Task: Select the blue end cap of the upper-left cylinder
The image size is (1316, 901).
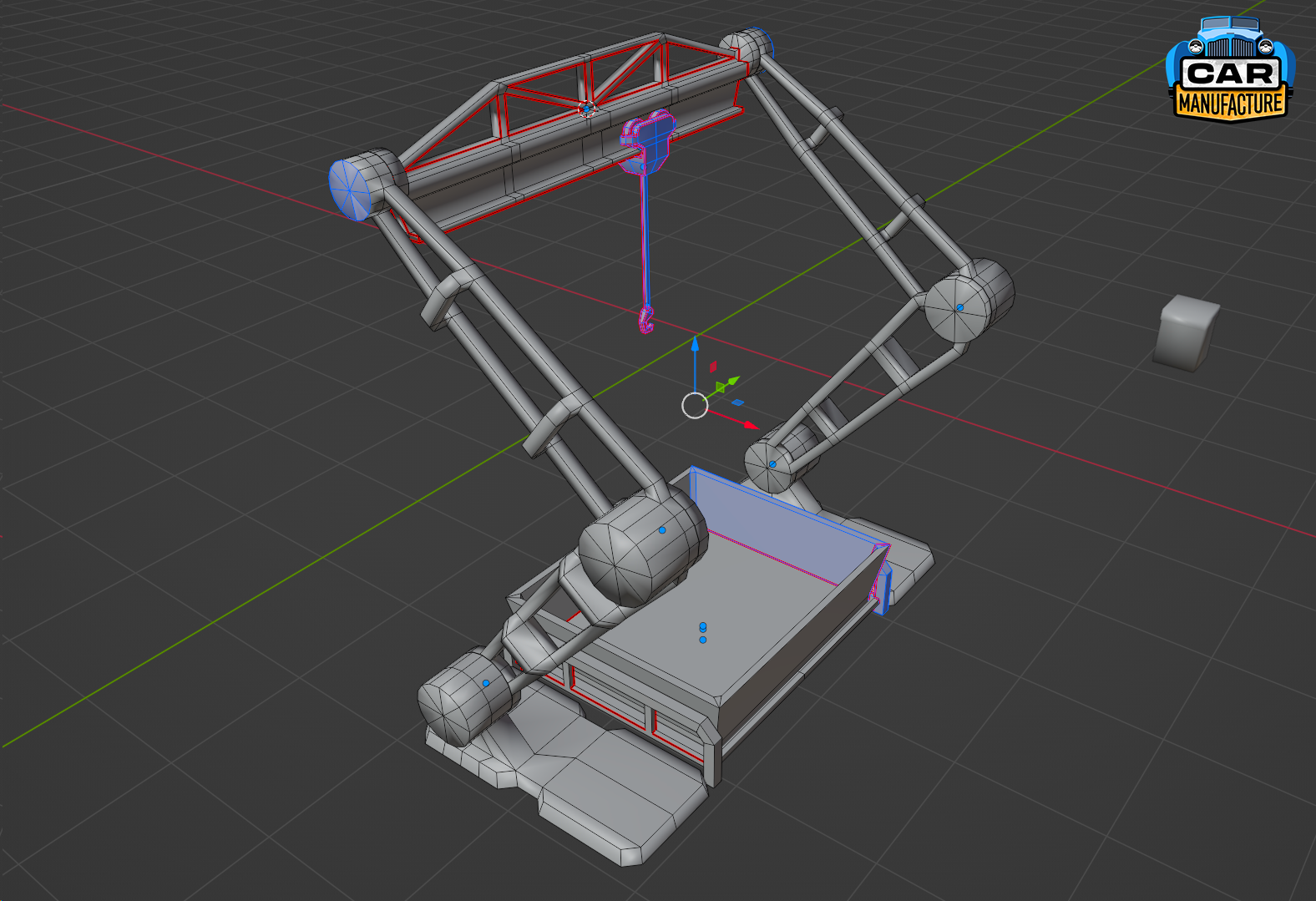Action: [x=349, y=188]
